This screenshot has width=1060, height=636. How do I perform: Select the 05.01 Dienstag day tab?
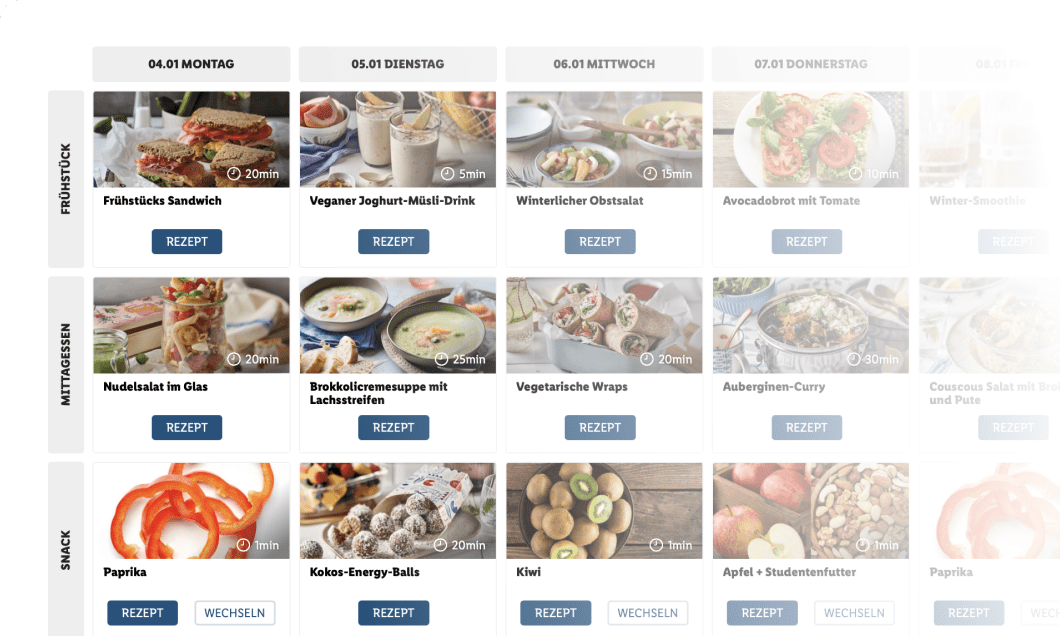(x=398, y=64)
